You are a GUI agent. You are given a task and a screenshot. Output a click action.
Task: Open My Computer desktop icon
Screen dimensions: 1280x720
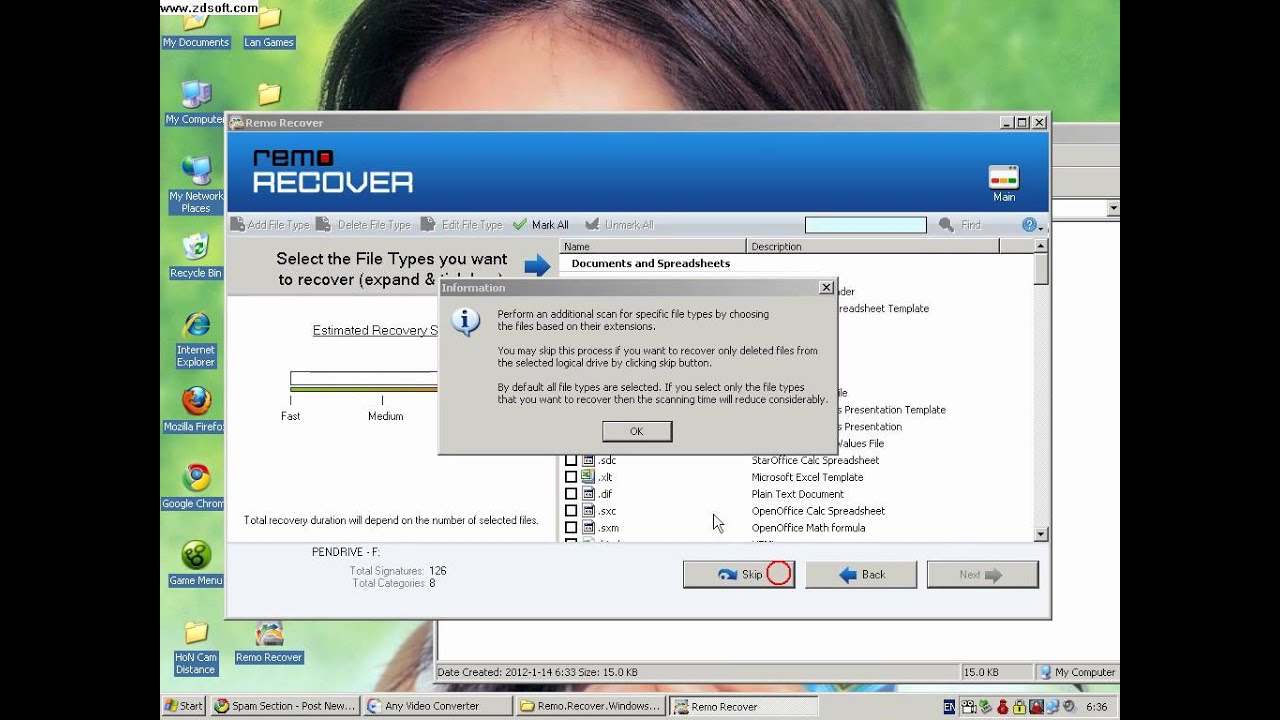196,103
